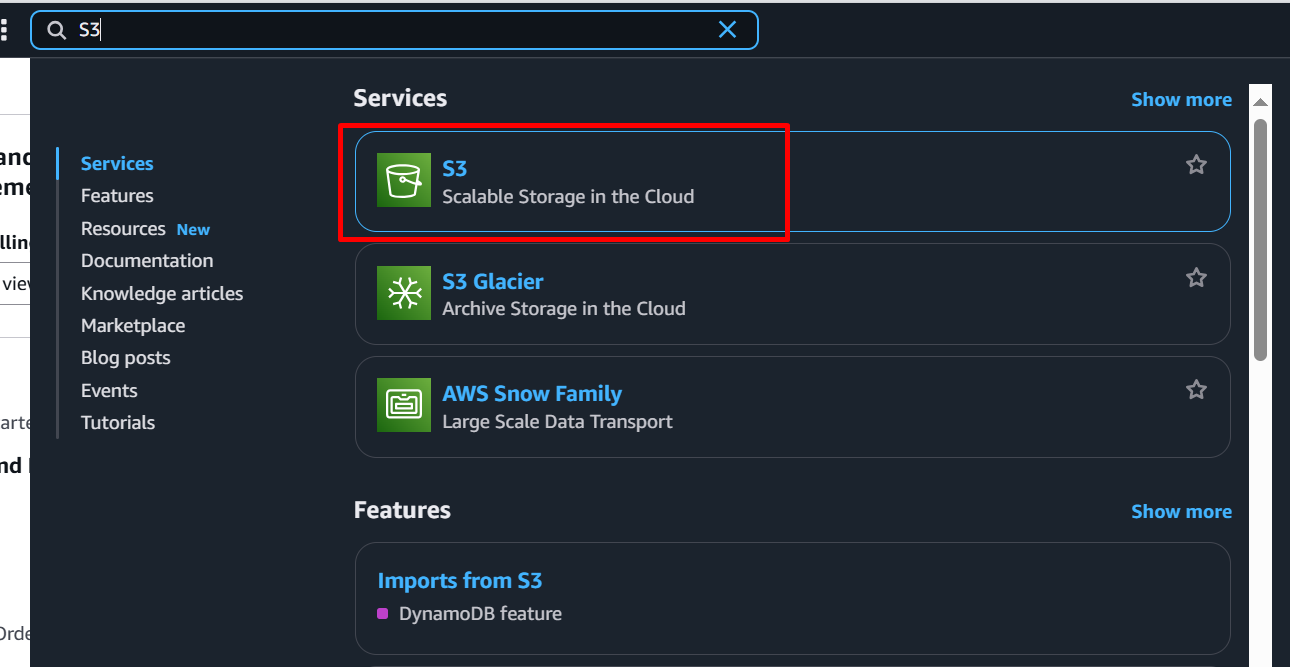Image resolution: width=1290 pixels, height=667 pixels.
Task: Select the Resources category in sidebar
Action: click(x=123, y=229)
